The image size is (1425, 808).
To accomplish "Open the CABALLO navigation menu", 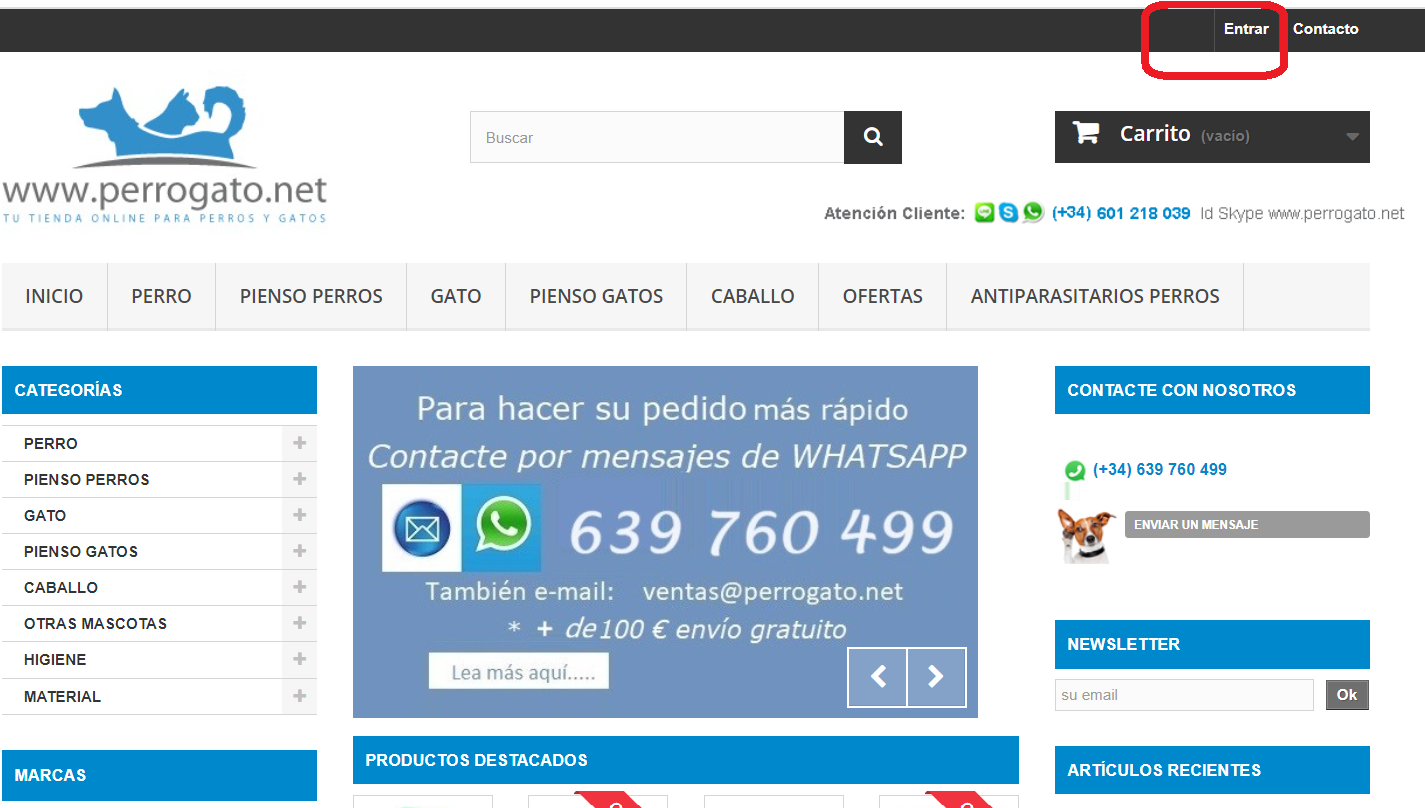I will tap(753, 296).
